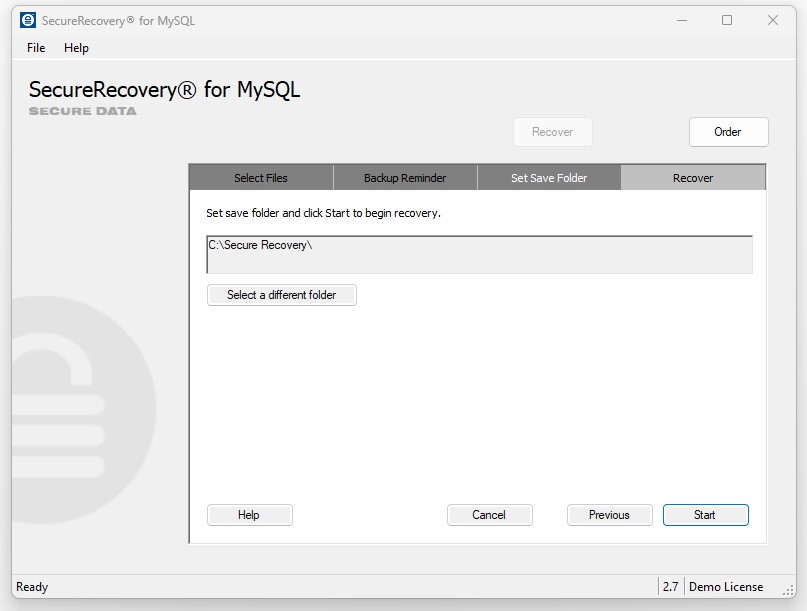The image size is (807, 611).
Task: Click the Recover button above the tabs
Action: (553, 131)
